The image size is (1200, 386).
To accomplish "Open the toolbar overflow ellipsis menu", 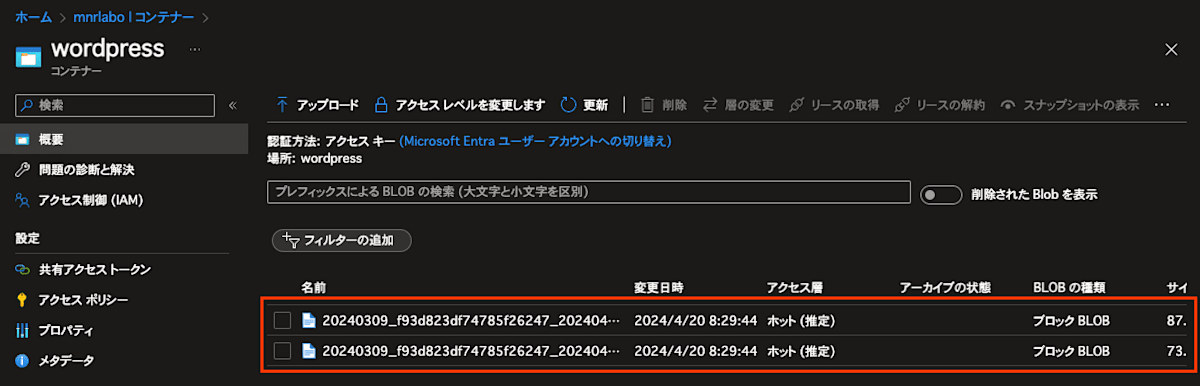I will tap(1161, 105).
